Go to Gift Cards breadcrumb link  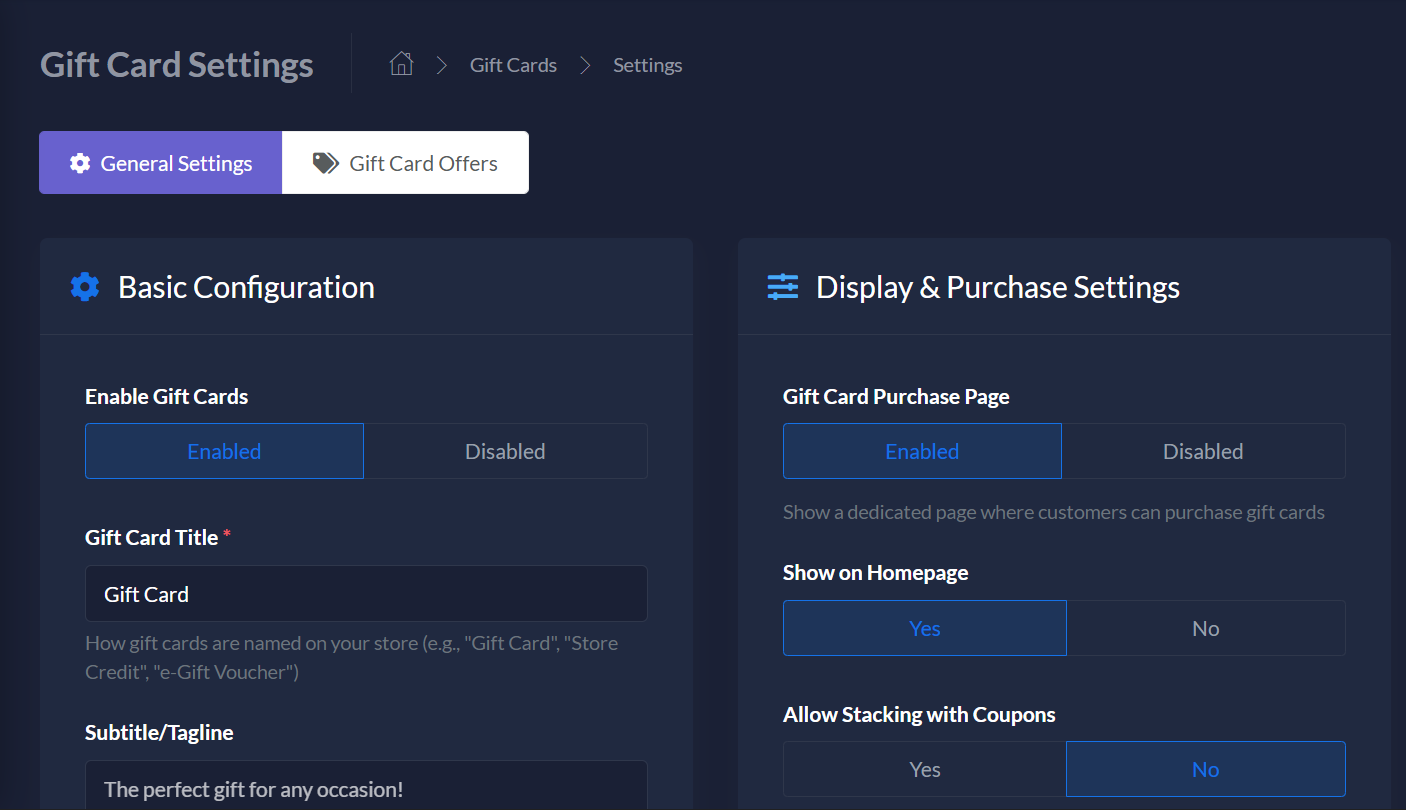[513, 65]
